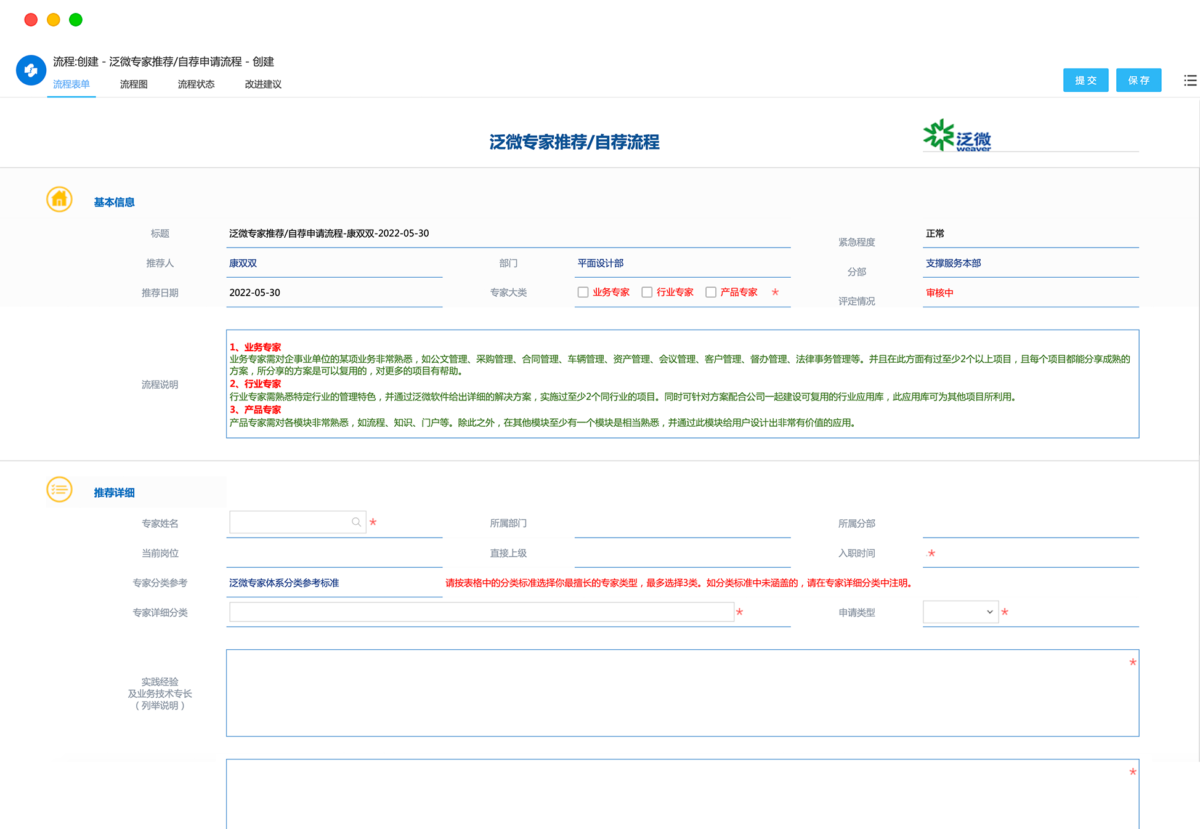Click the 推荐日期 value 2022-05-30
Screen dimensions: 1200x829
[x=255, y=293]
